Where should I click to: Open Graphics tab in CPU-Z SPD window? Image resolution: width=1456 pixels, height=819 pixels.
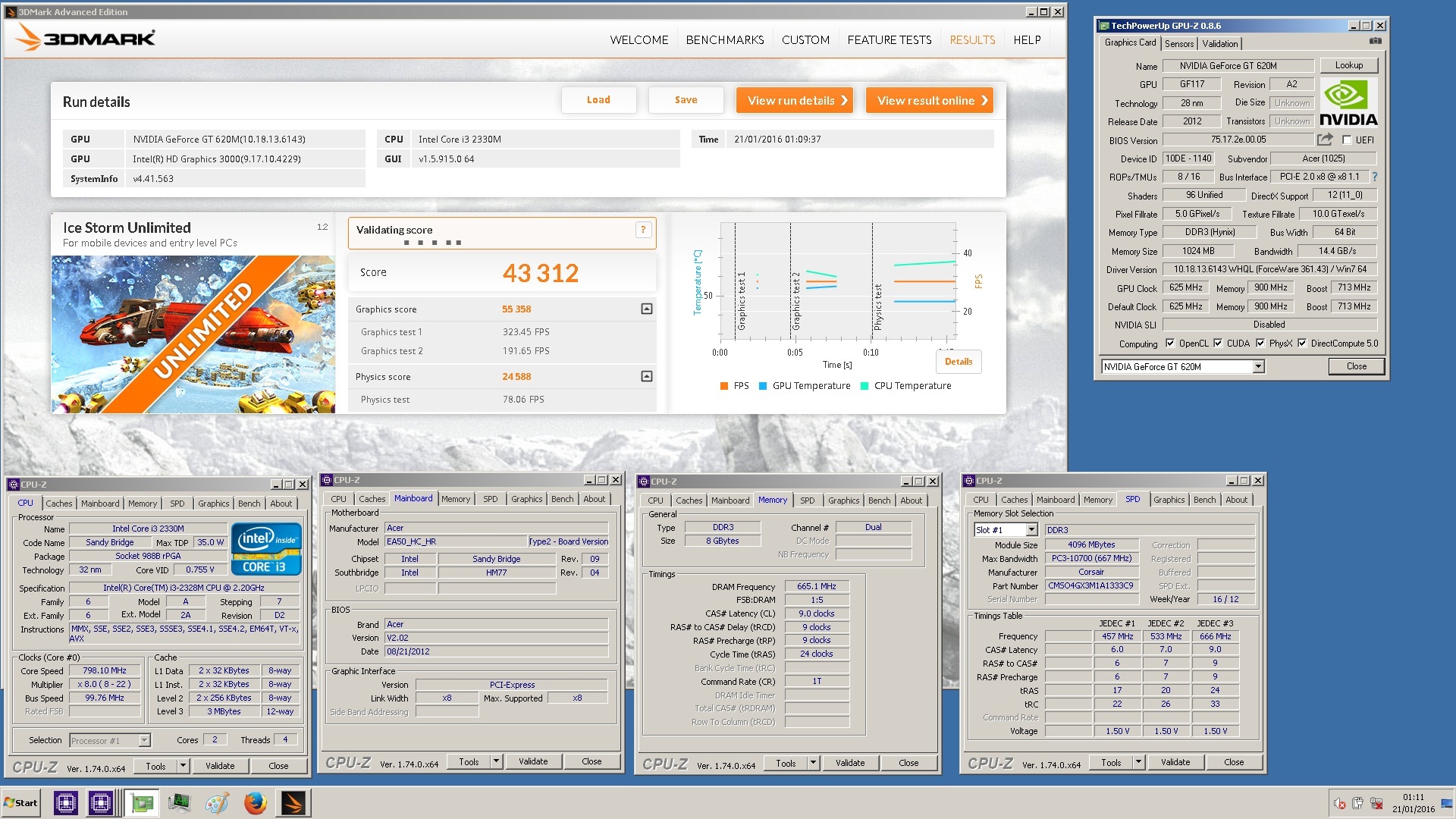1169,500
